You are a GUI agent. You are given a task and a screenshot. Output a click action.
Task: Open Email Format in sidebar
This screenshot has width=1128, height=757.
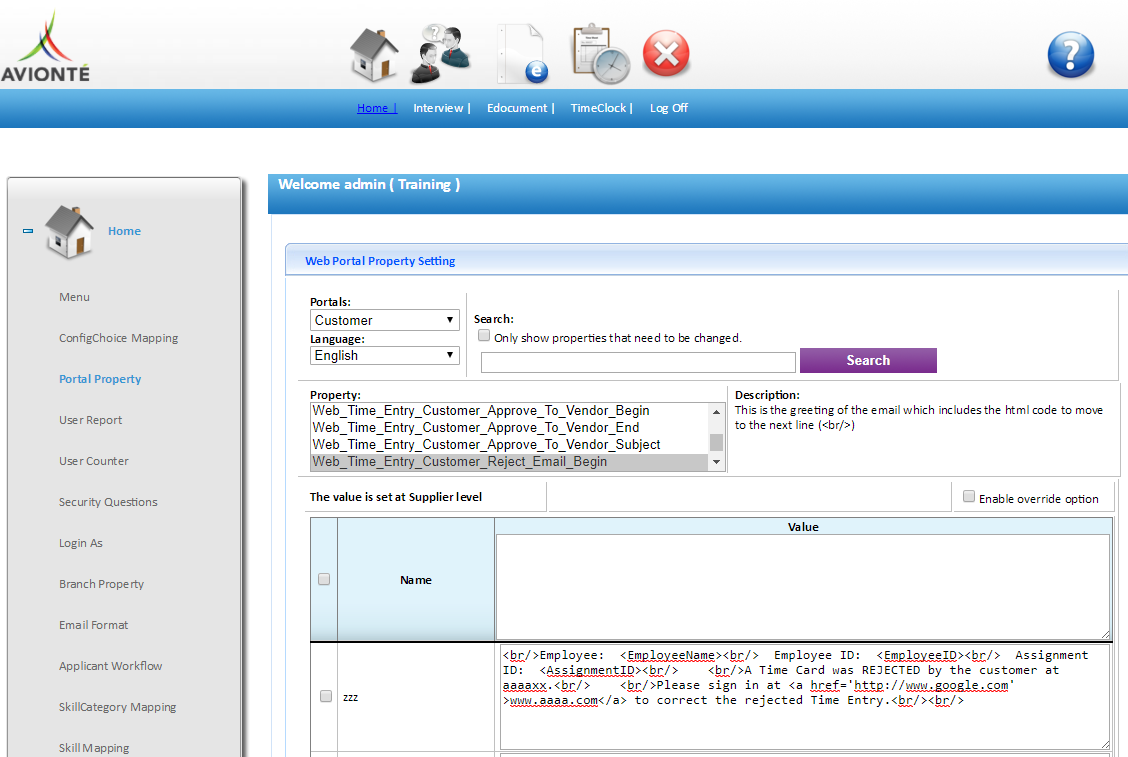(x=94, y=625)
